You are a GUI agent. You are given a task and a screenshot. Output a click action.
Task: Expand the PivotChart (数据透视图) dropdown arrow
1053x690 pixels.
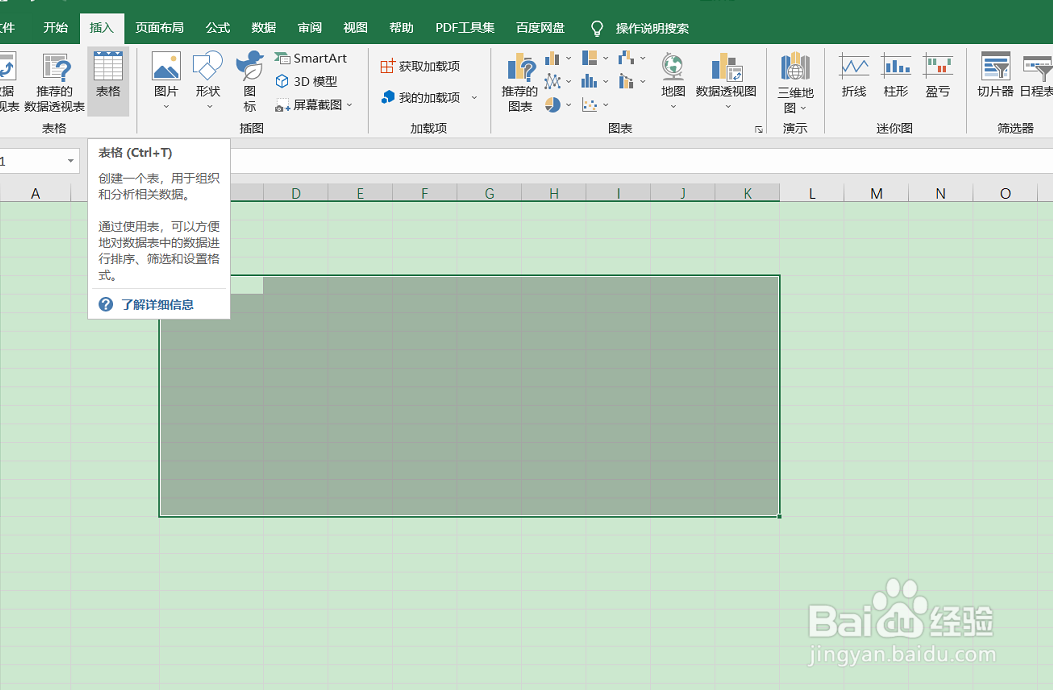[727, 106]
